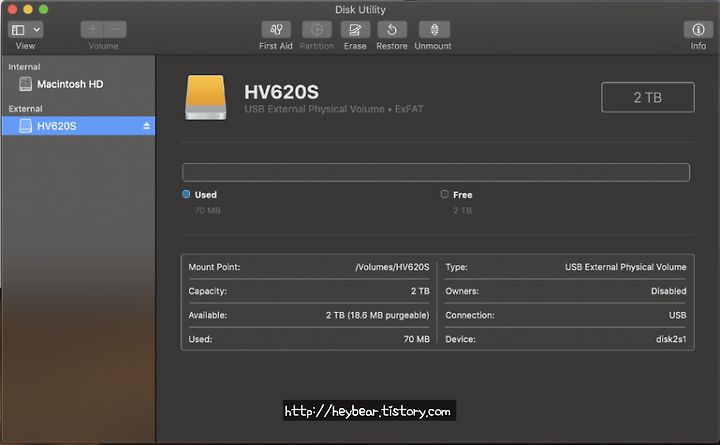Click the remove Volume minus button

(x=115, y=30)
